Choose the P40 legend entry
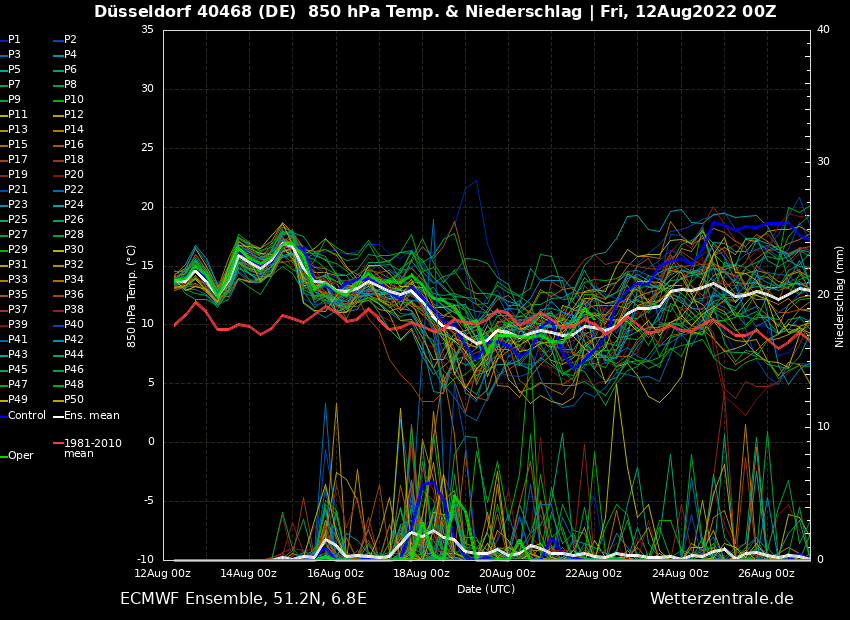The width and height of the screenshot is (850, 620). pos(74,325)
